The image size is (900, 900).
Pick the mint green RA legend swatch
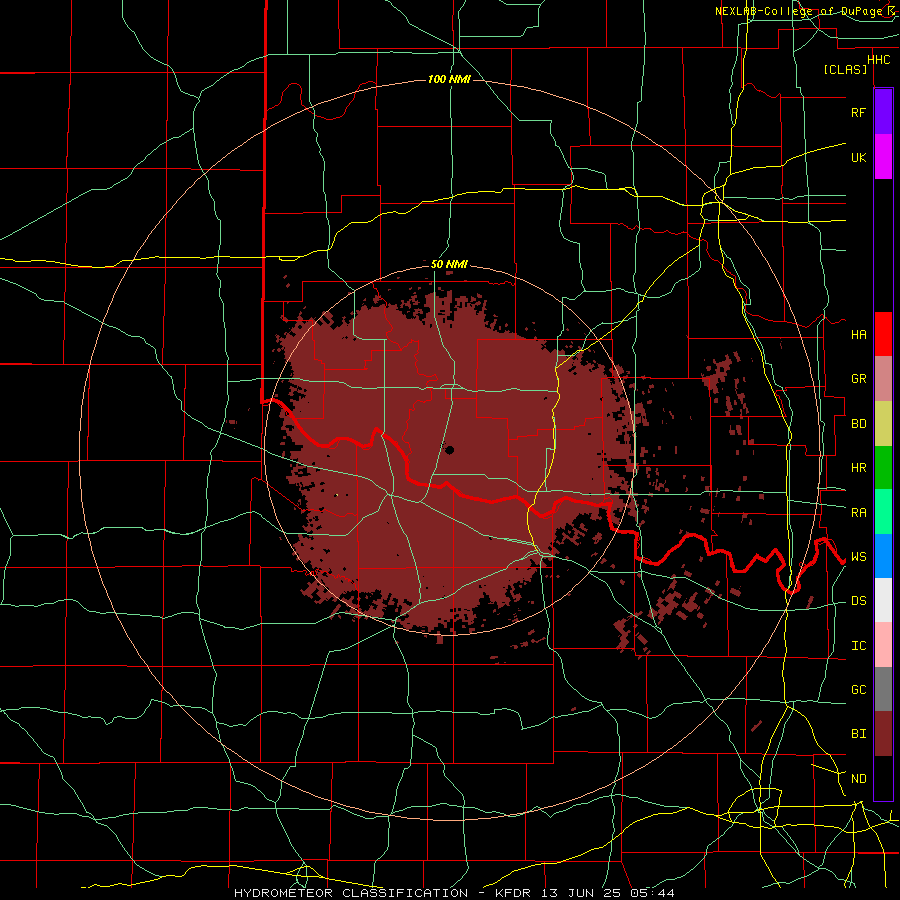883,512
